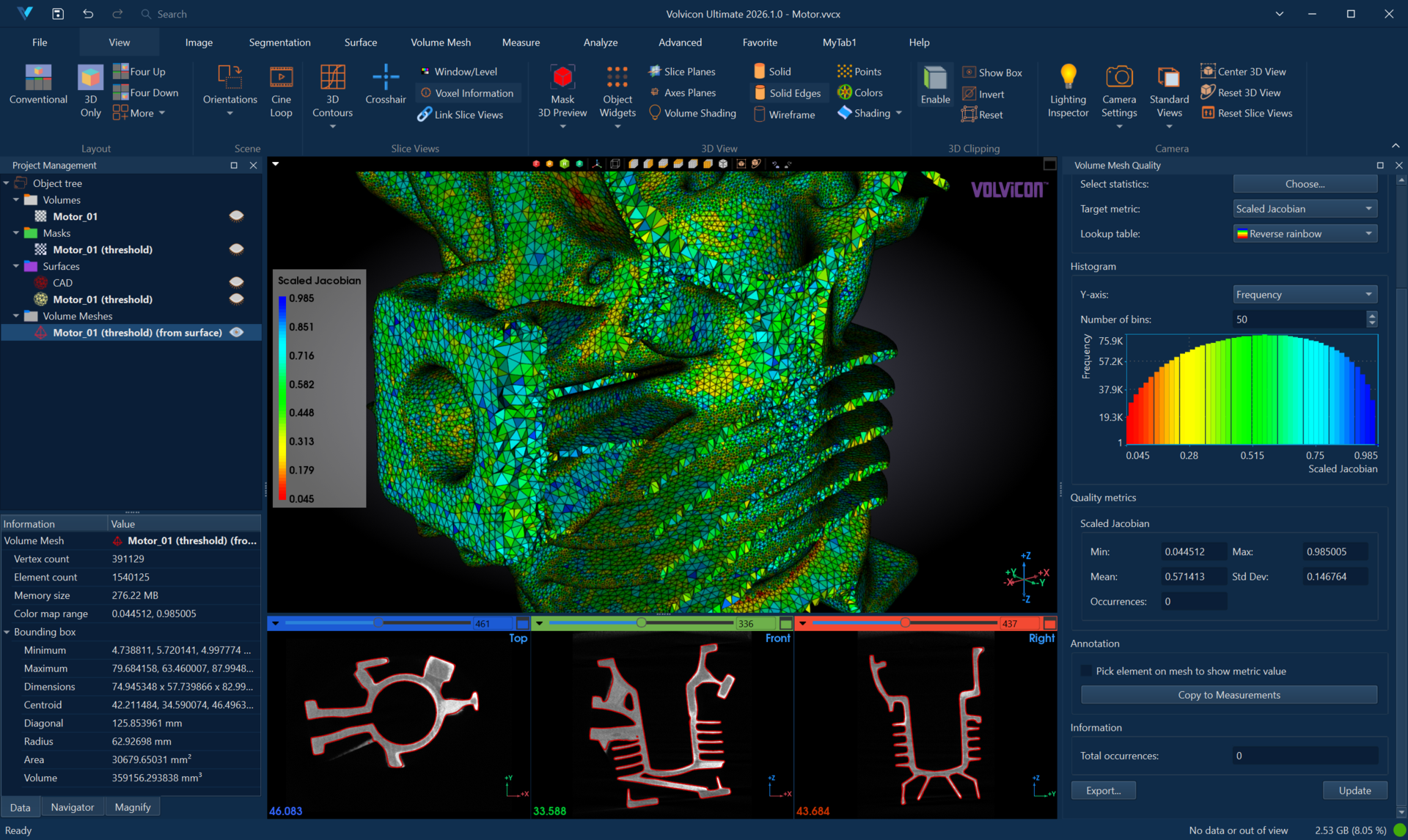The height and width of the screenshot is (840, 1408).
Task: Open the Target metric dropdown
Action: [x=1304, y=209]
